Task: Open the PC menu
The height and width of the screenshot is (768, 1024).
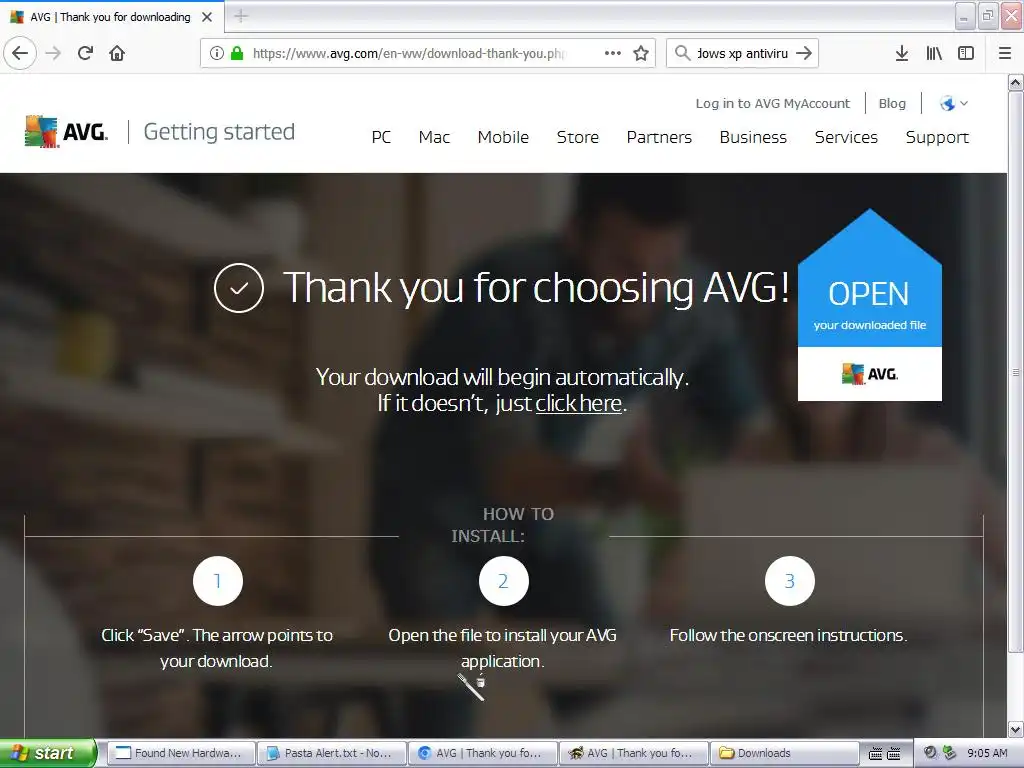Action: point(381,137)
